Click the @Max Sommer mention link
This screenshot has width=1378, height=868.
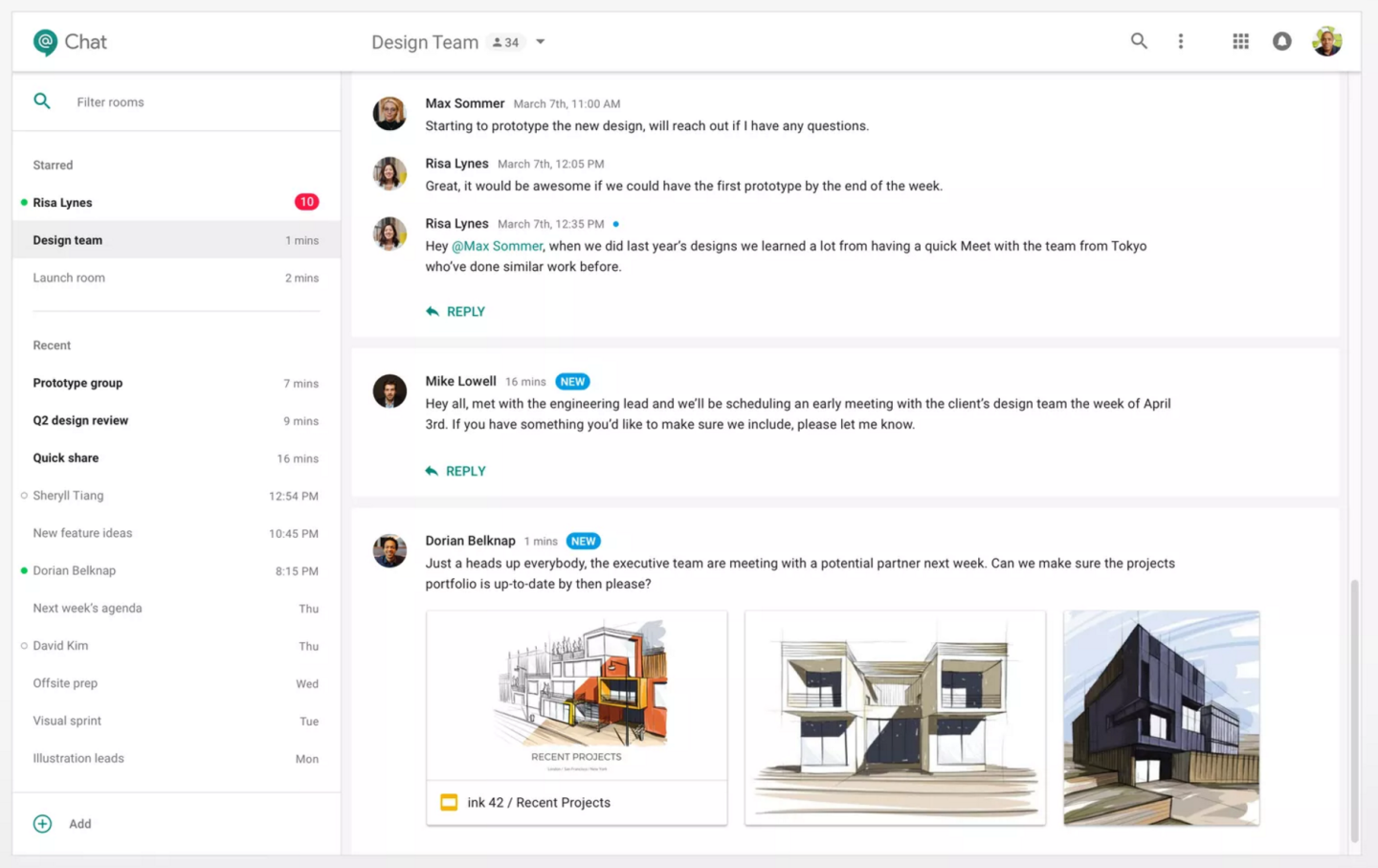[497, 247]
